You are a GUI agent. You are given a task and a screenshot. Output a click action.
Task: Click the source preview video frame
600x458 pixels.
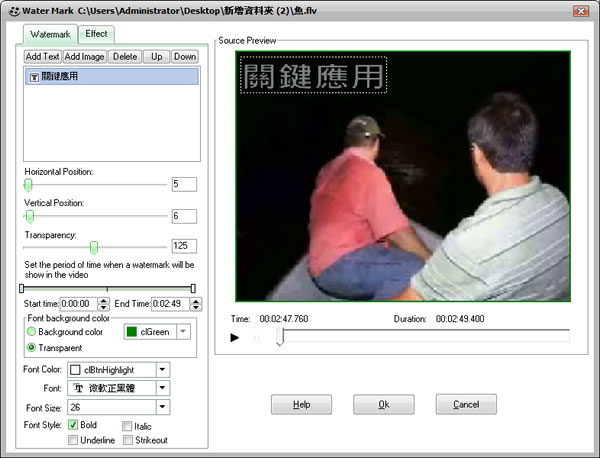pyautogui.click(x=403, y=176)
